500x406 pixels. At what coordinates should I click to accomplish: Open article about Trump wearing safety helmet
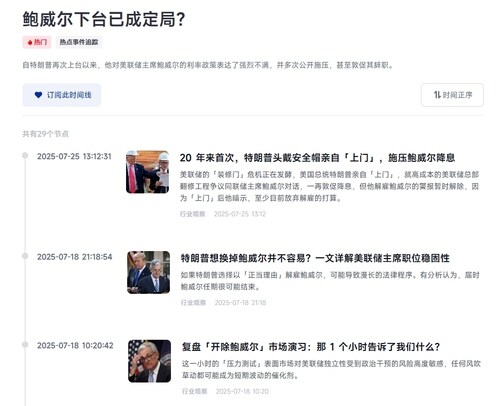pos(317,157)
